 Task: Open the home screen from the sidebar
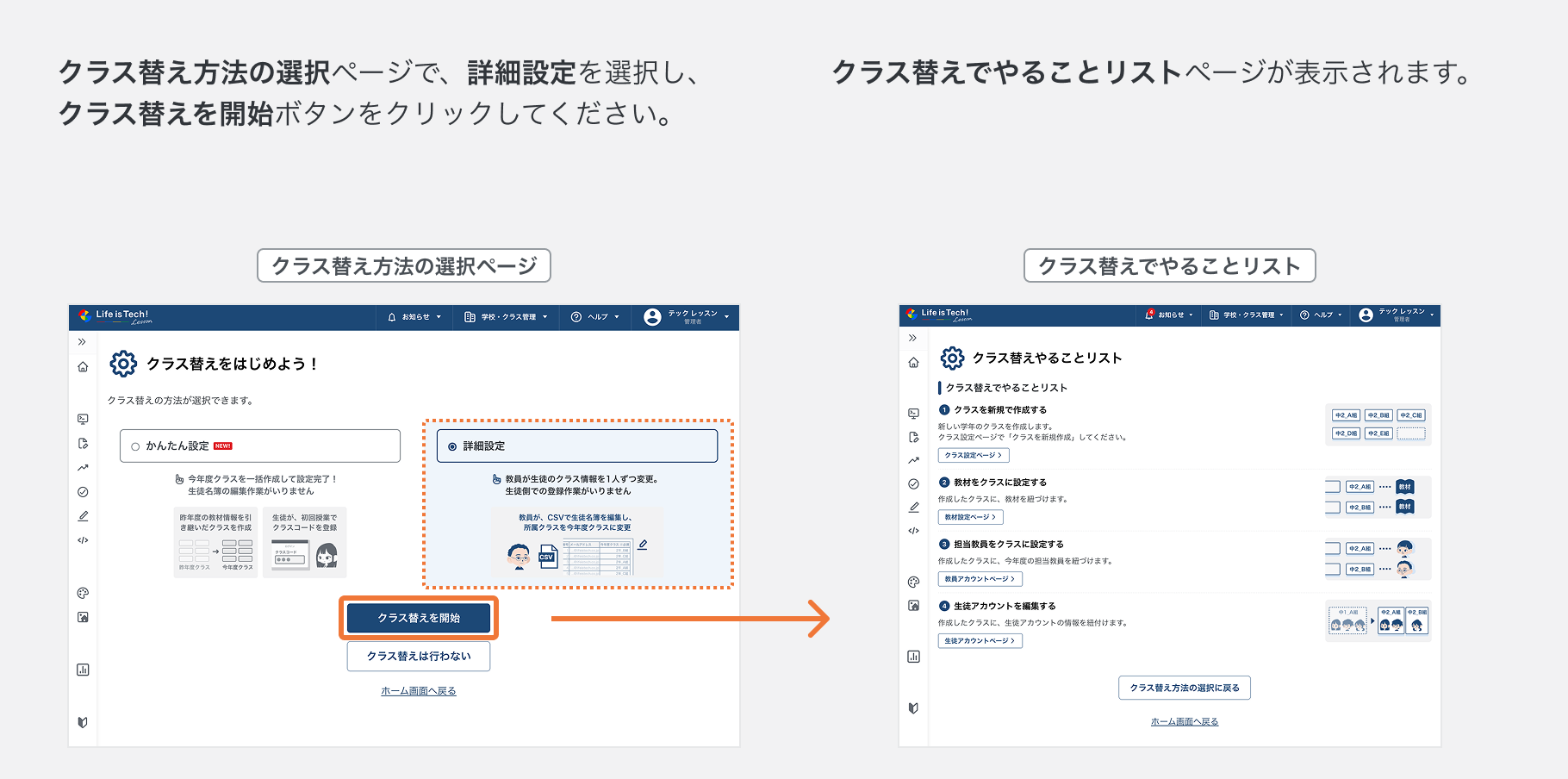coord(83,366)
